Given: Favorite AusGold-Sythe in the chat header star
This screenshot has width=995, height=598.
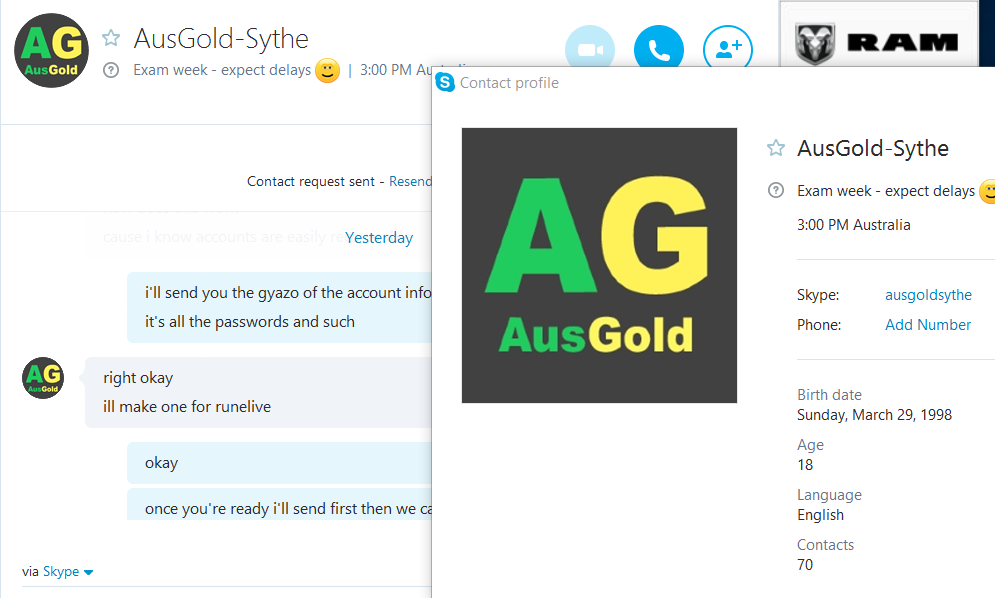Looking at the screenshot, I should click(x=111, y=37).
